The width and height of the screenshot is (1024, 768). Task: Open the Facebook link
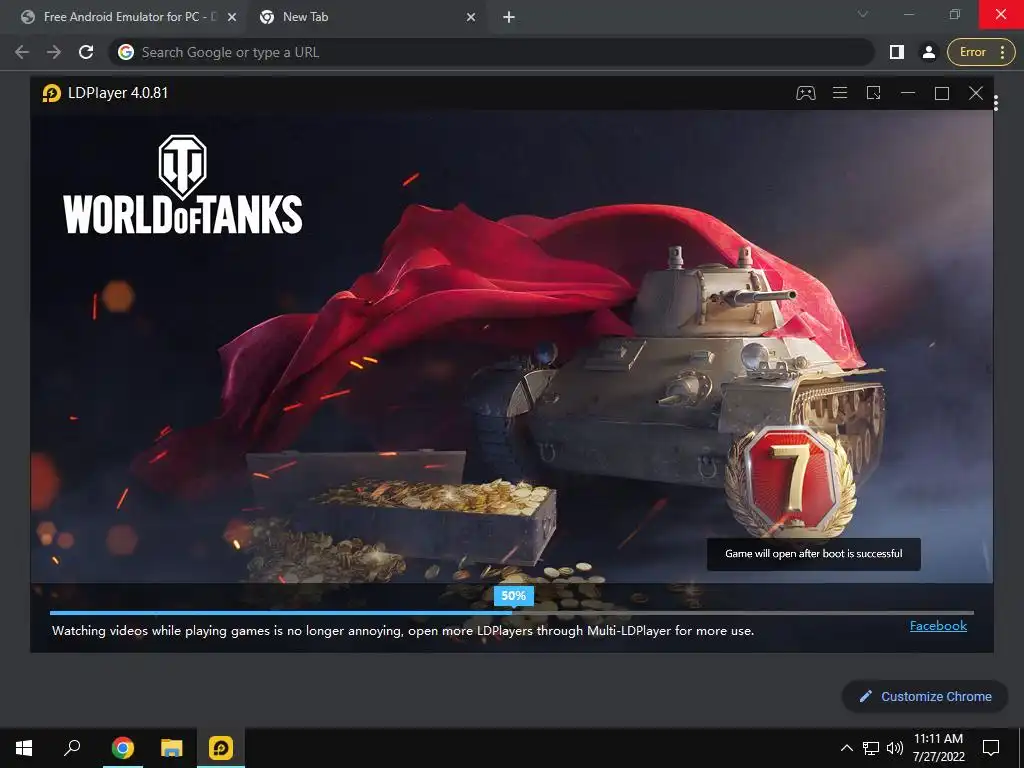(x=938, y=626)
